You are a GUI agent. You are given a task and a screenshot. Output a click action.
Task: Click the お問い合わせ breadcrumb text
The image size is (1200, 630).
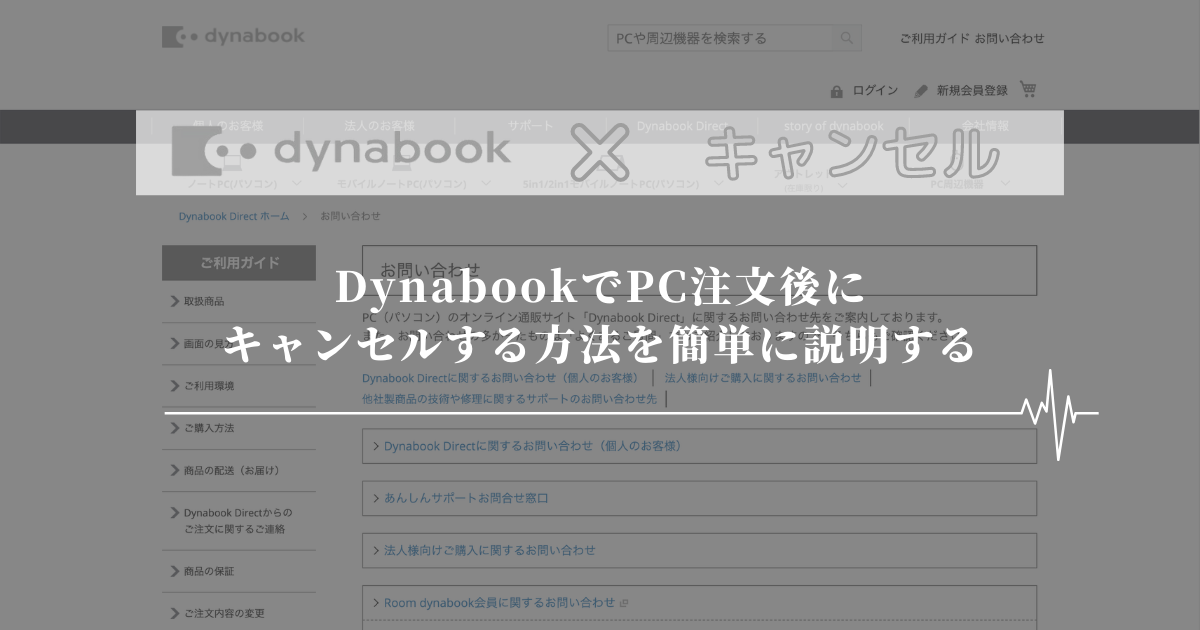(350, 216)
